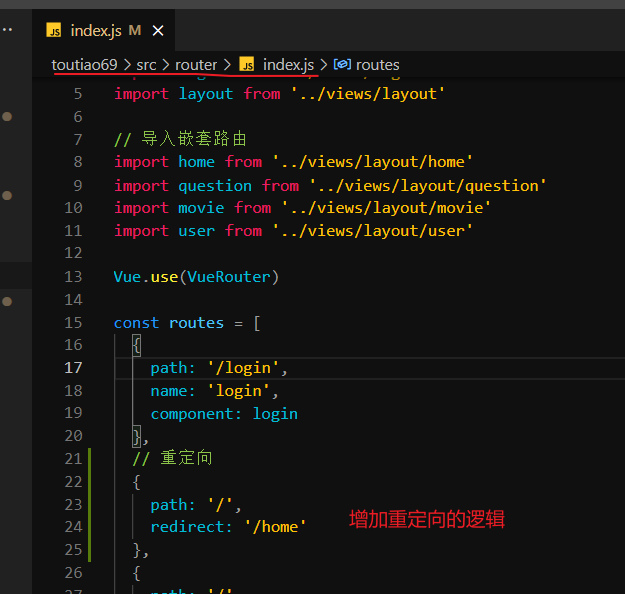Click the JS icon in the breadcrumb

coord(247,64)
